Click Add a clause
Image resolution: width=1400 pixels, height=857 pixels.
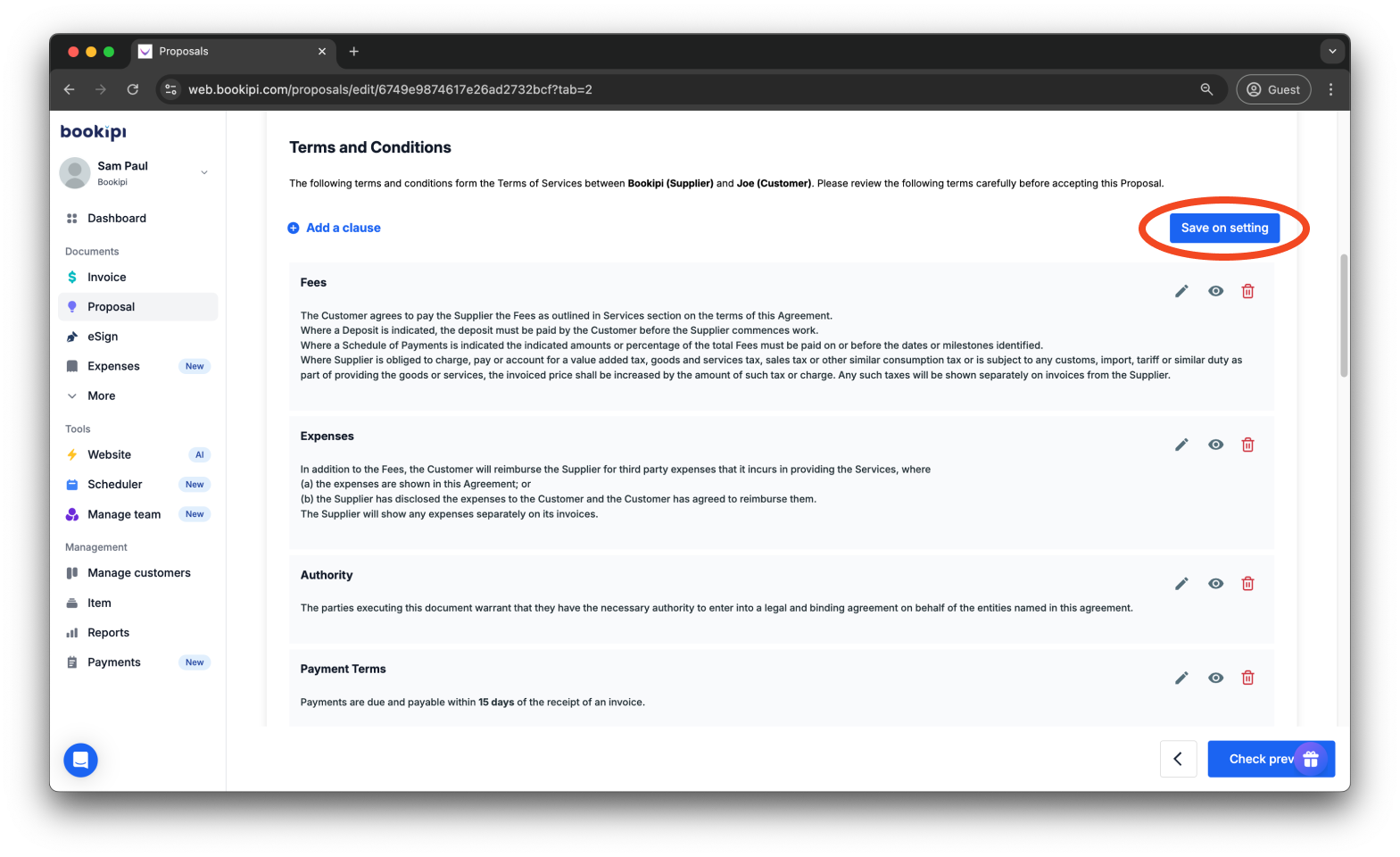(334, 228)
